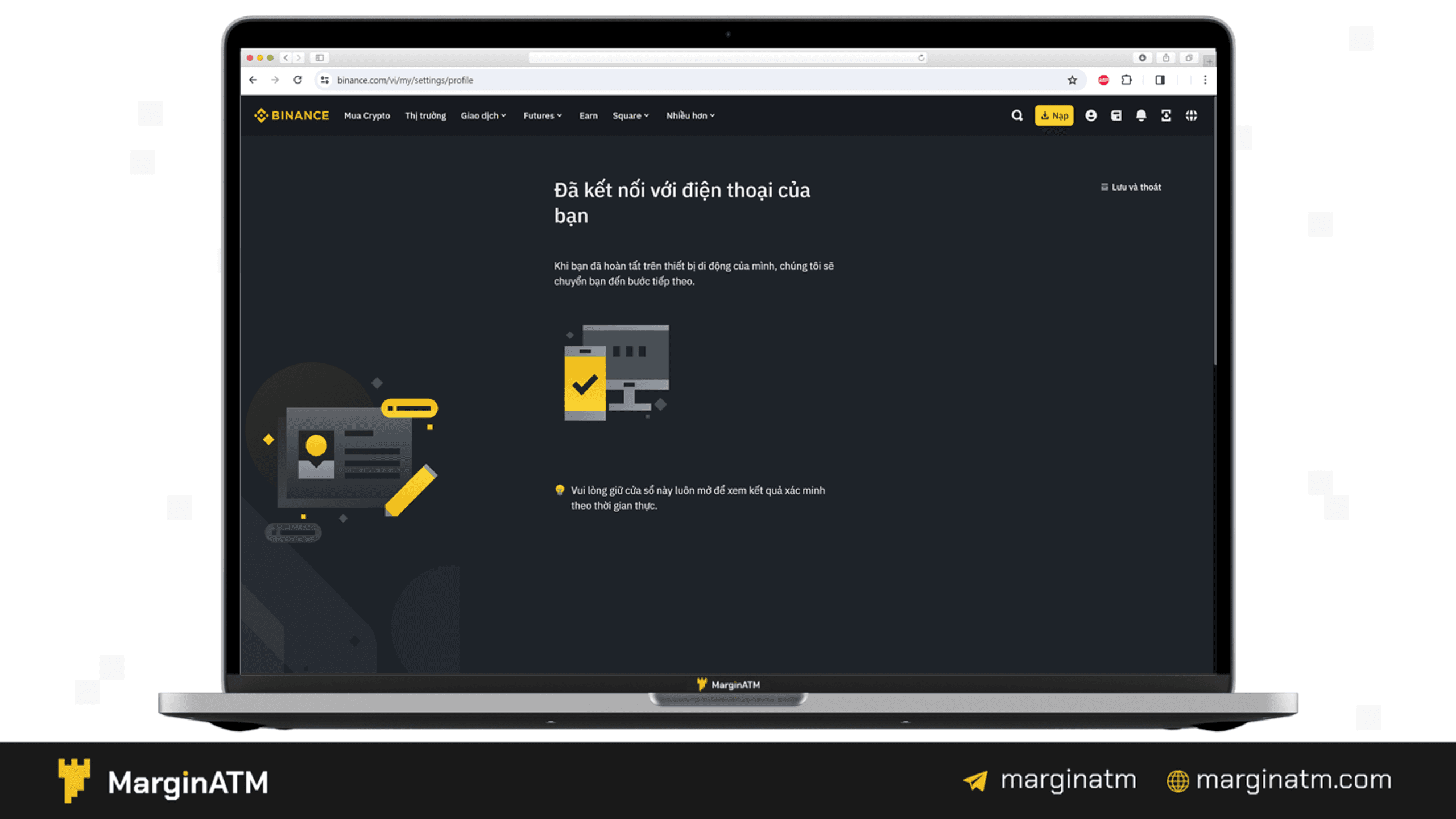
Task: Expand the Giao dịch dropdown
Action: 483,115
